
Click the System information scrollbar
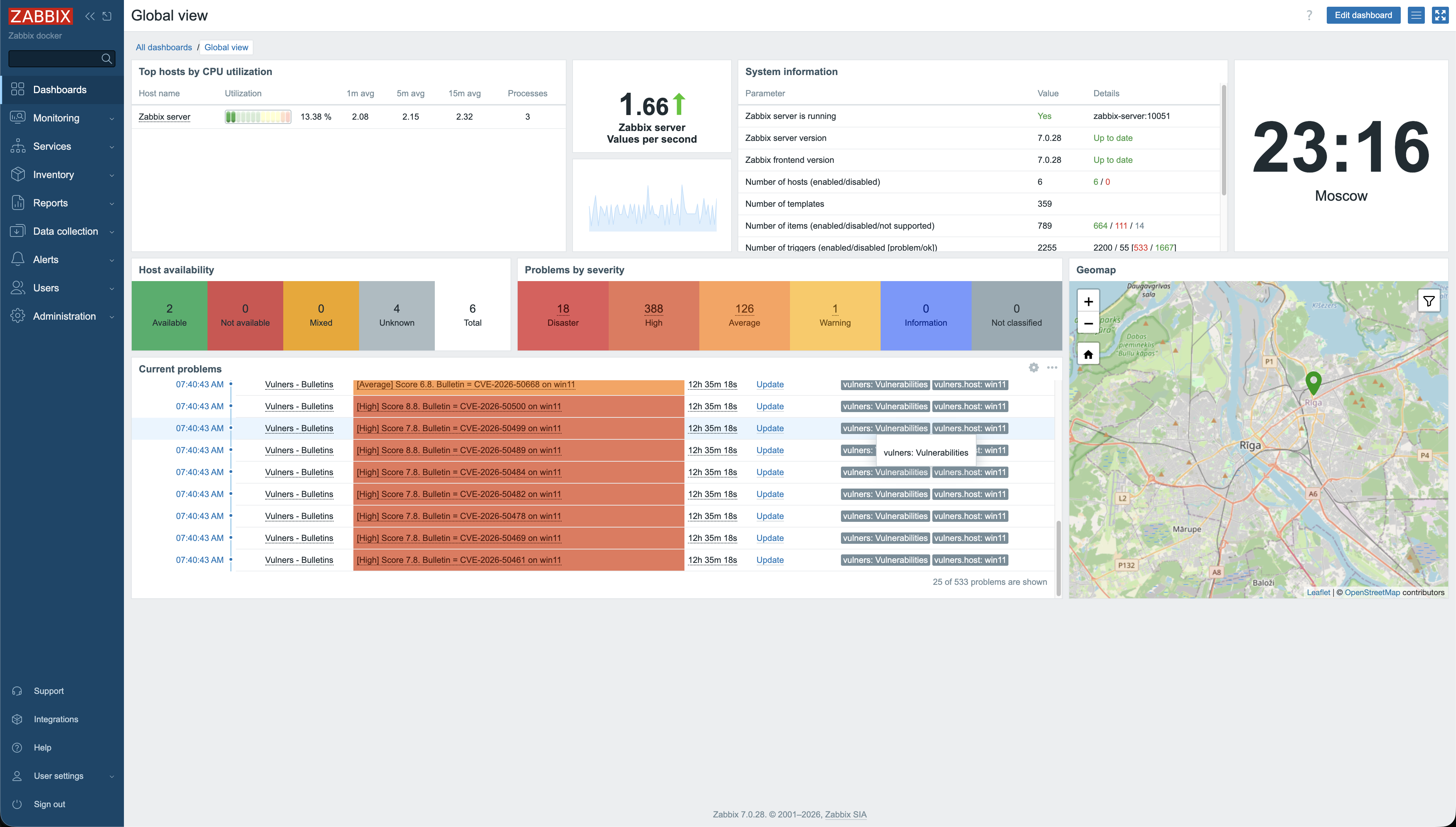coord(1223,140)
